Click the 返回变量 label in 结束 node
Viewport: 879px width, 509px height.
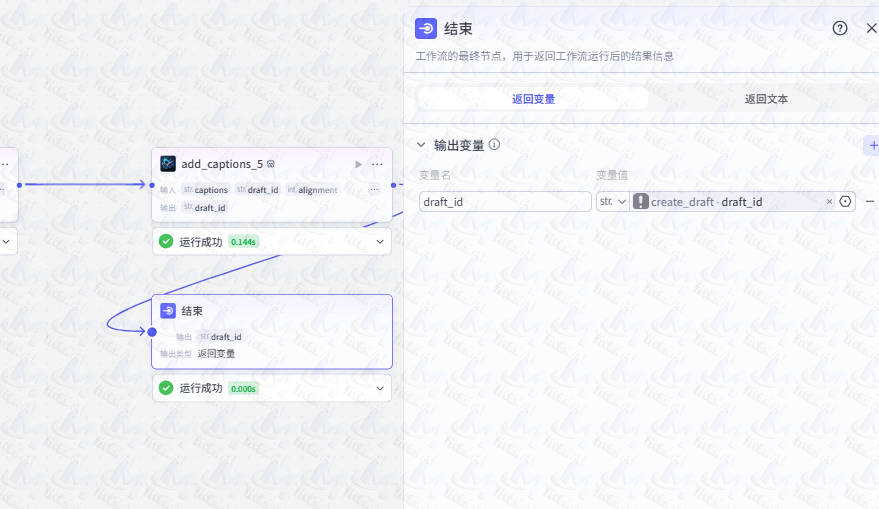point(216,354)
